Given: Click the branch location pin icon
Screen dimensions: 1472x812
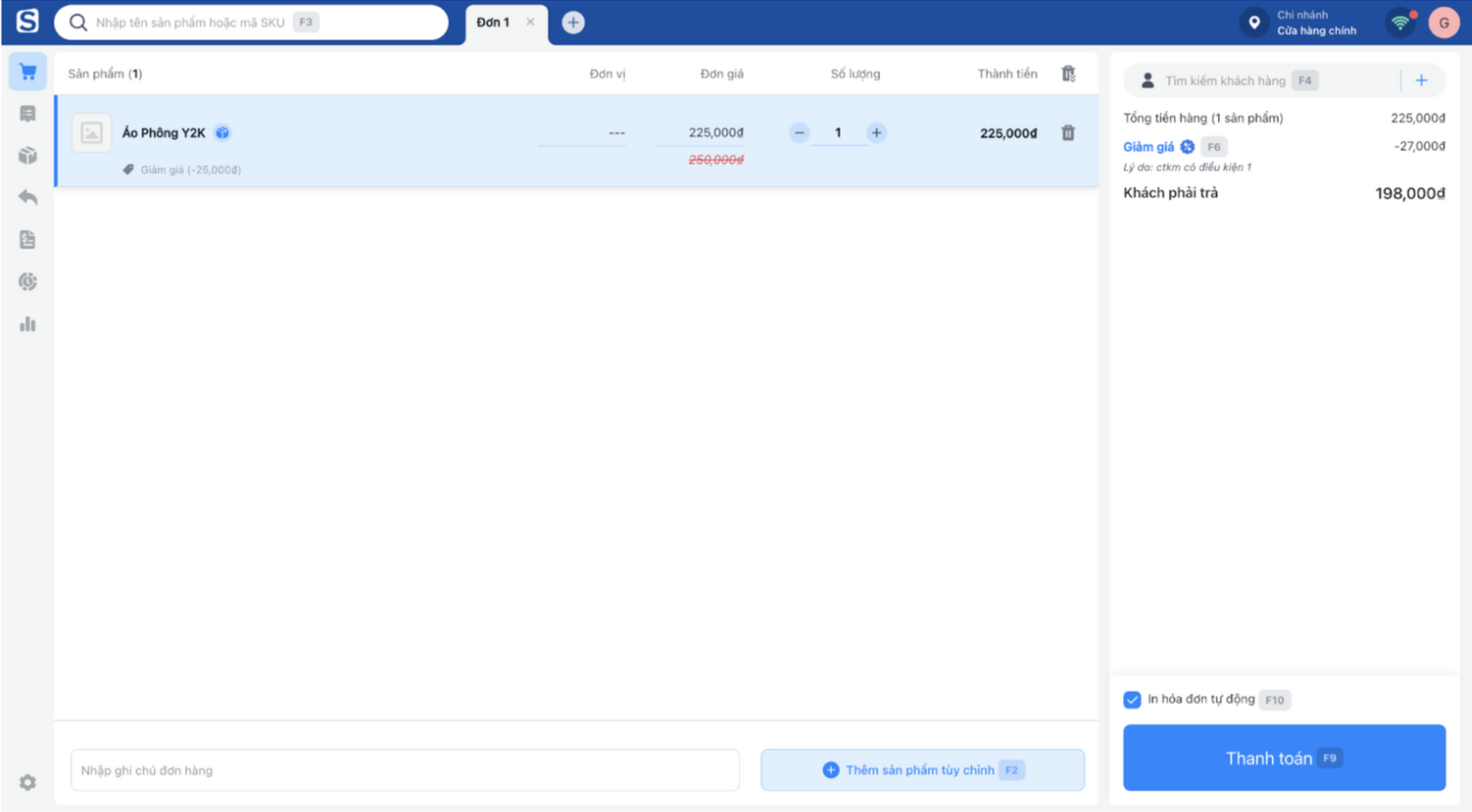Looking at the screenshot, I should point(1254,23).
